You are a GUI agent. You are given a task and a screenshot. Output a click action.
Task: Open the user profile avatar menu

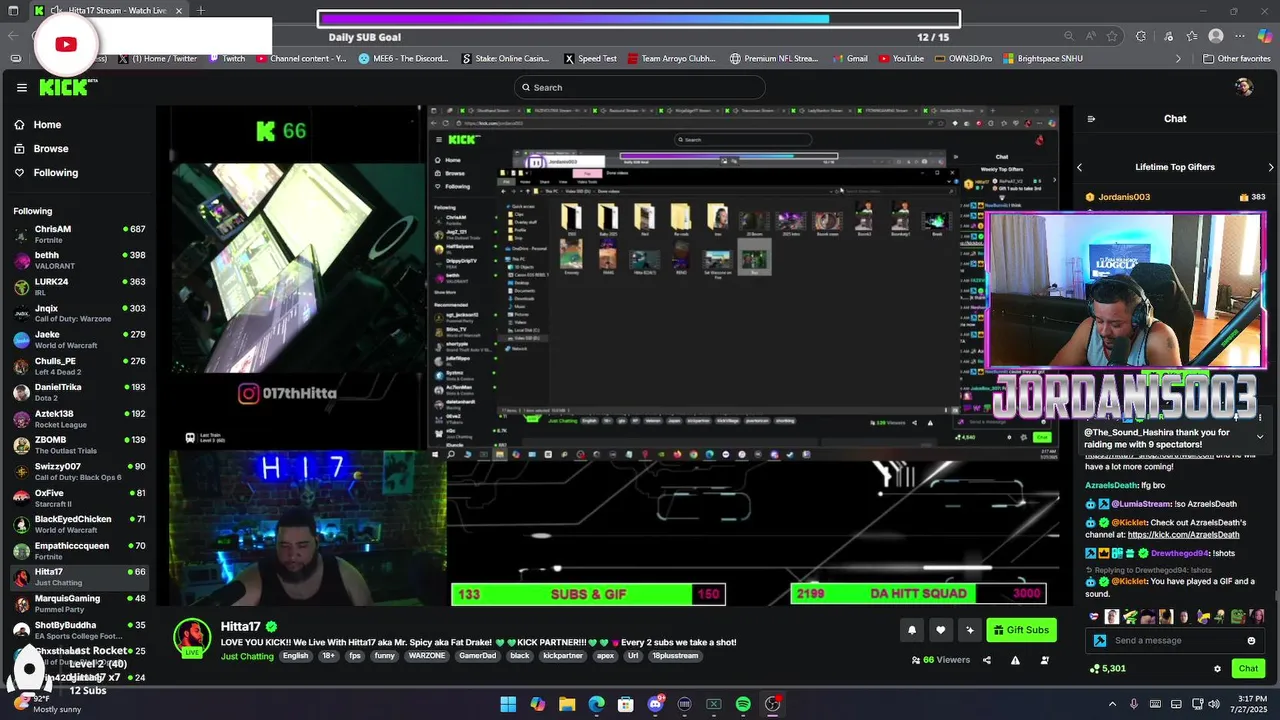(1244, 87)
